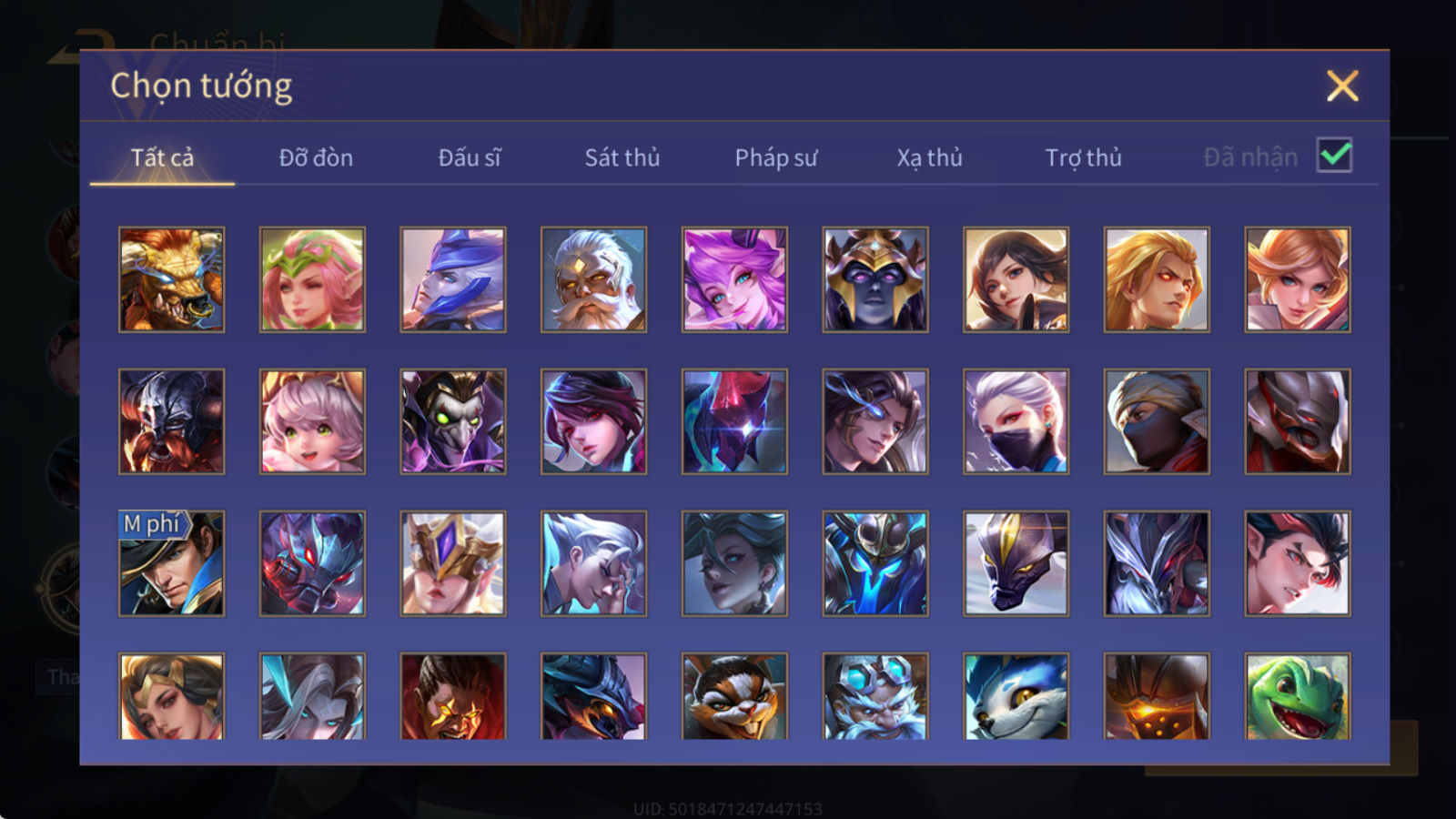Viewport: 1456px width, 819px height.
Task: Open the Trợ thủ tab
Action: coord(1084,157)
